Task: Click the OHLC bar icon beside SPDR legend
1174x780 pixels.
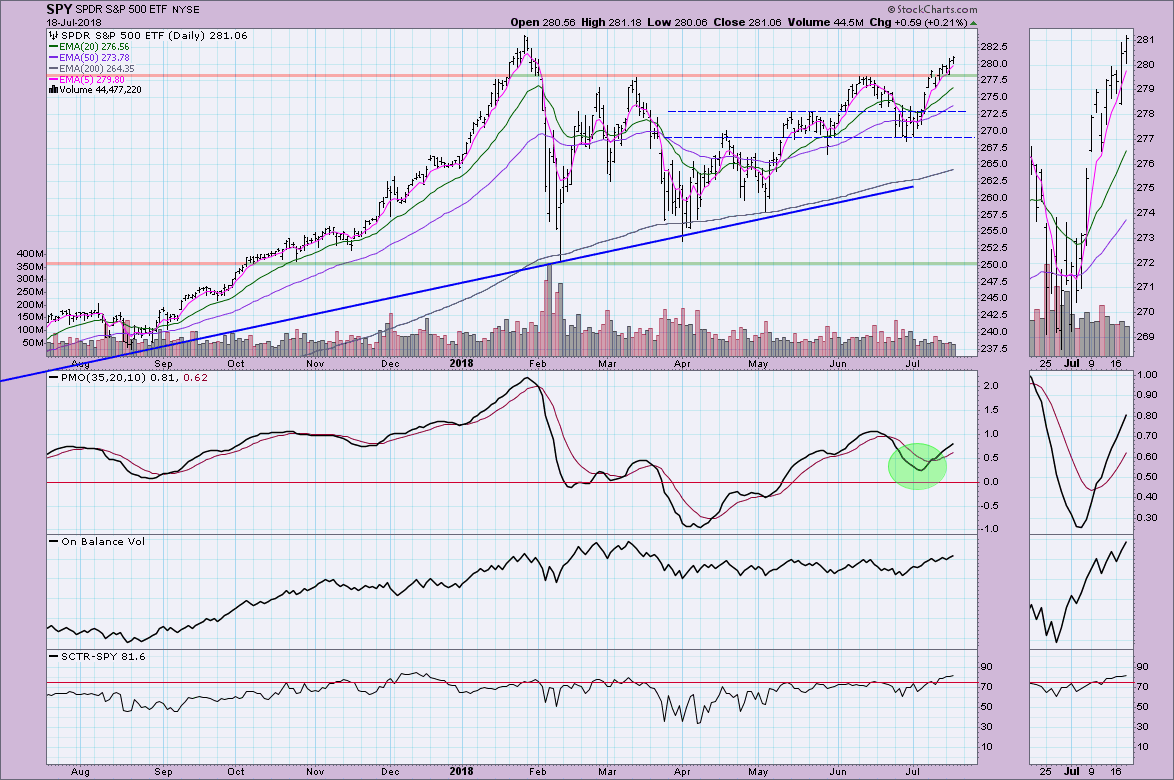Action: (53, 35)
